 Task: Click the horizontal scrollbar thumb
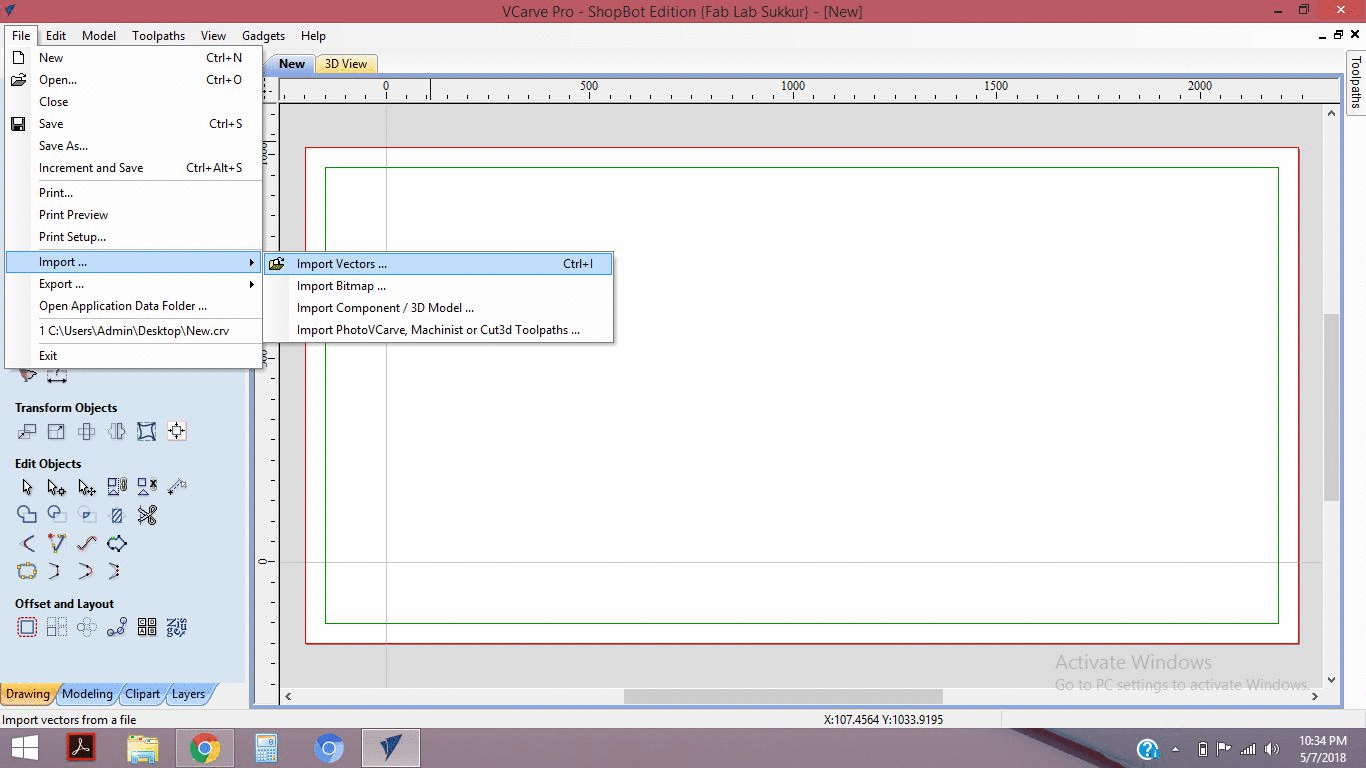click(783, 696)
